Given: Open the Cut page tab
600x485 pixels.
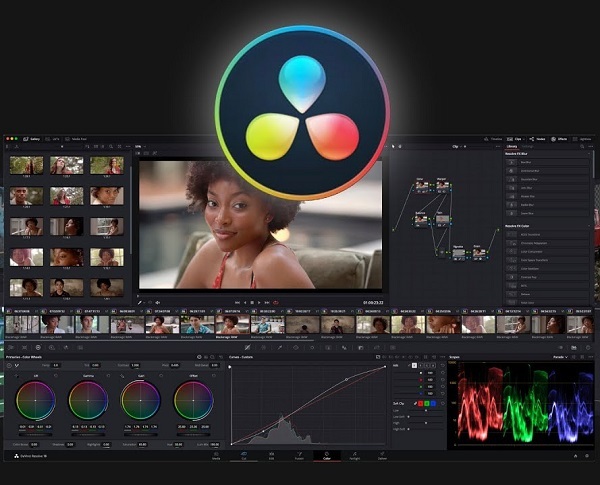Looking at the screenshot, I should tap(244, 456).
